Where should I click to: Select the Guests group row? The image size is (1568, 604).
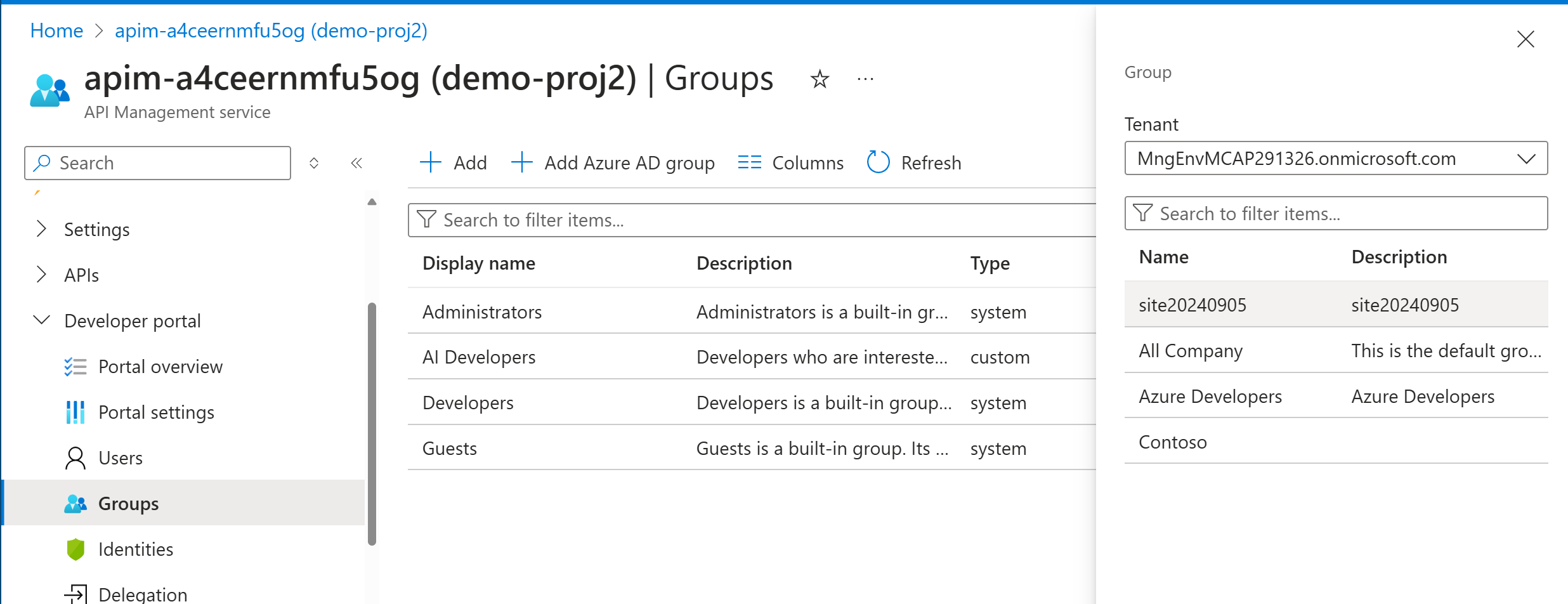point(752,449)
